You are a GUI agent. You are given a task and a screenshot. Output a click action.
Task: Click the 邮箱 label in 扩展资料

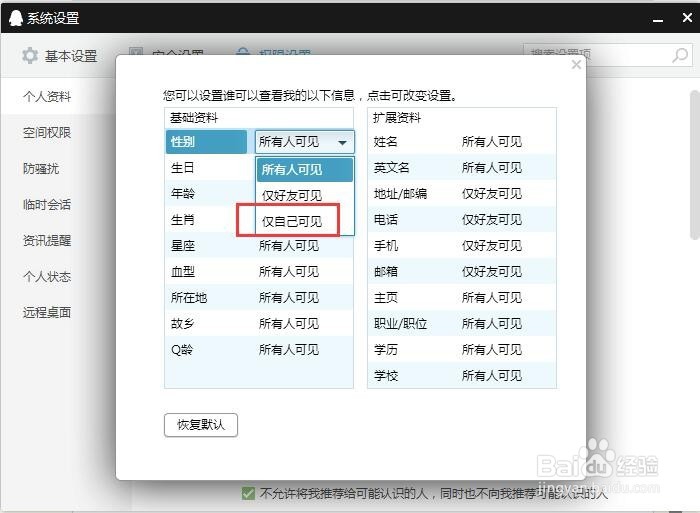[x=386, y=271]
